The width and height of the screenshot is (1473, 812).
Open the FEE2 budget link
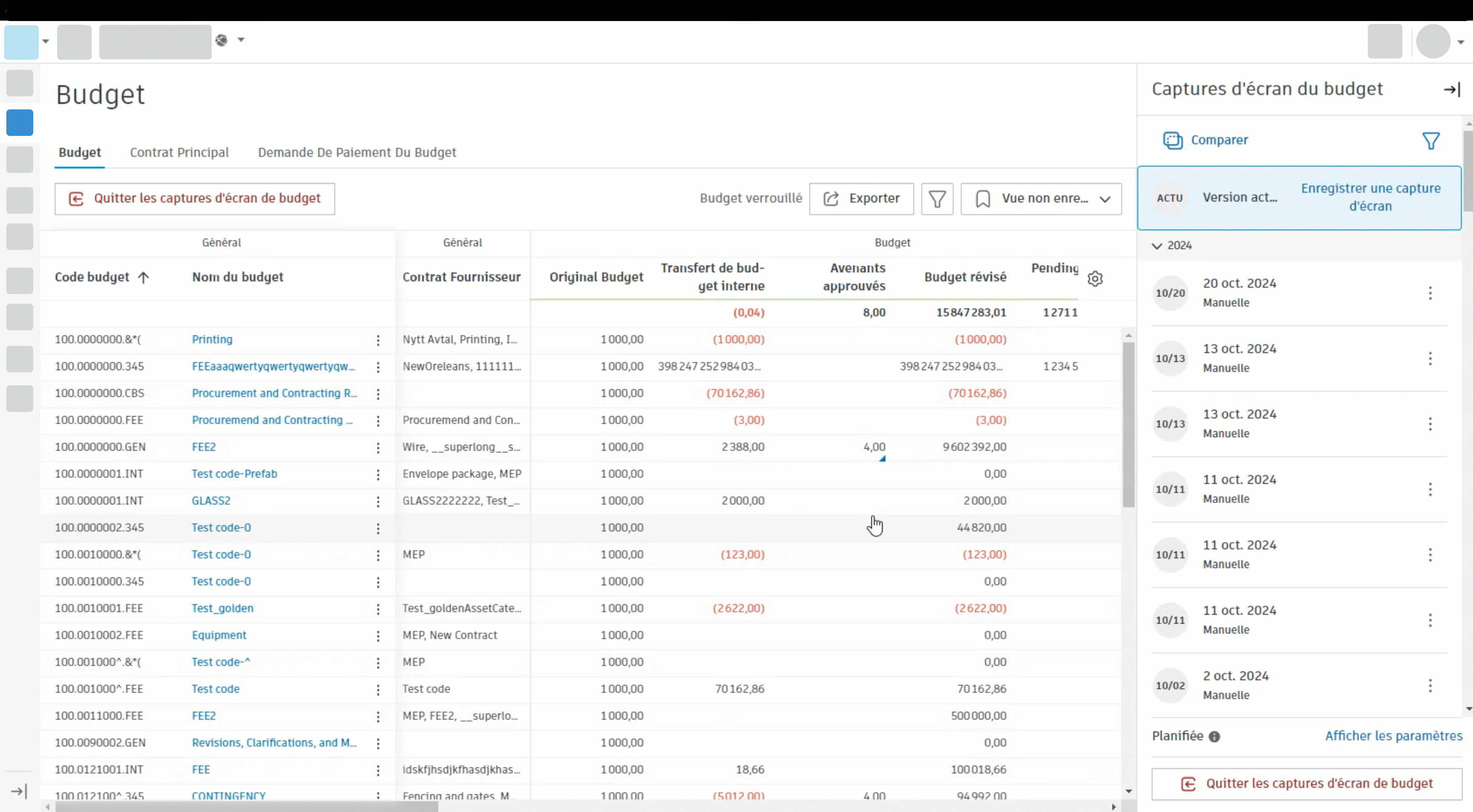204,447
